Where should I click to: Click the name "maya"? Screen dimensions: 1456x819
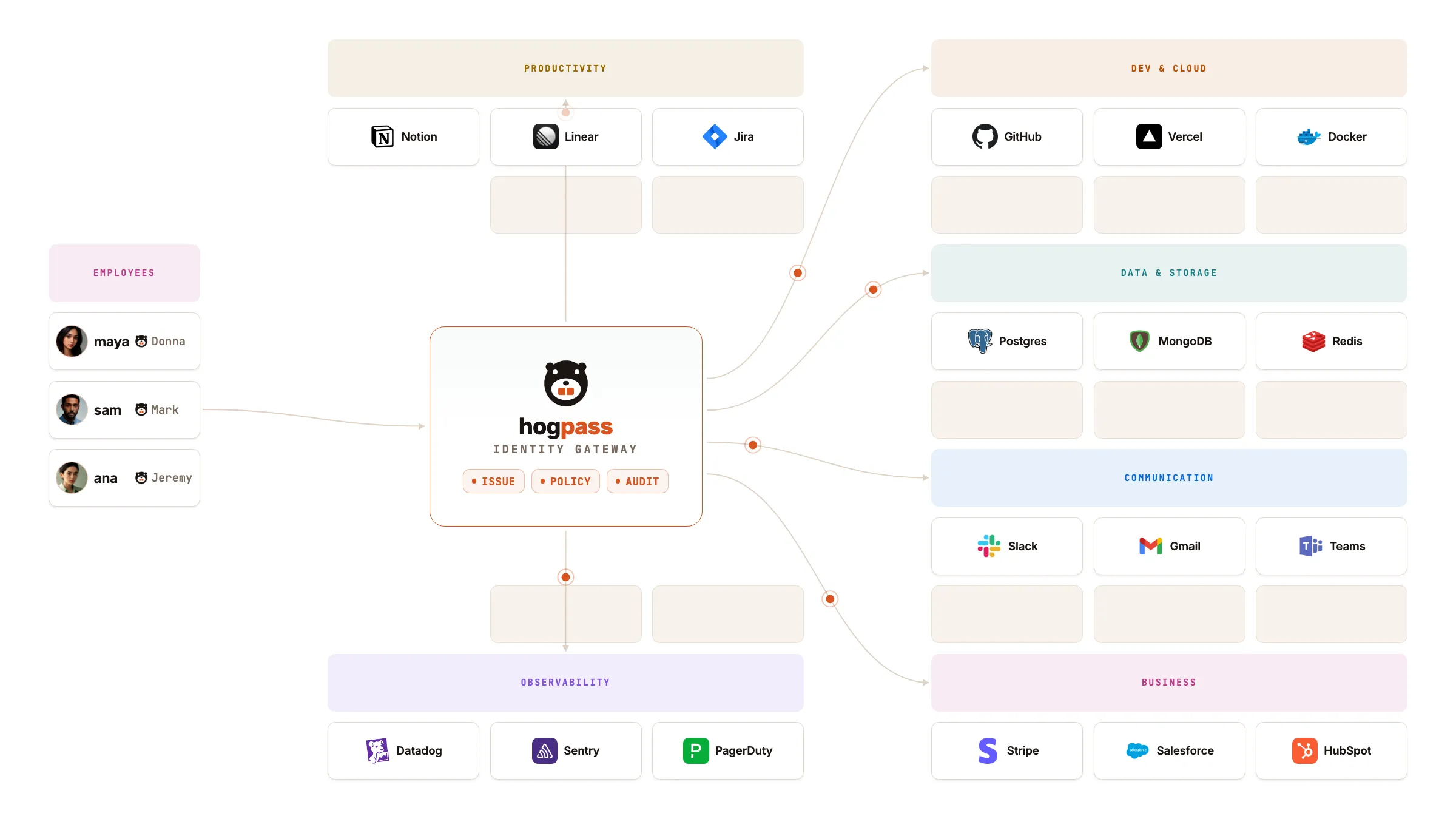[x=112, y=342]
